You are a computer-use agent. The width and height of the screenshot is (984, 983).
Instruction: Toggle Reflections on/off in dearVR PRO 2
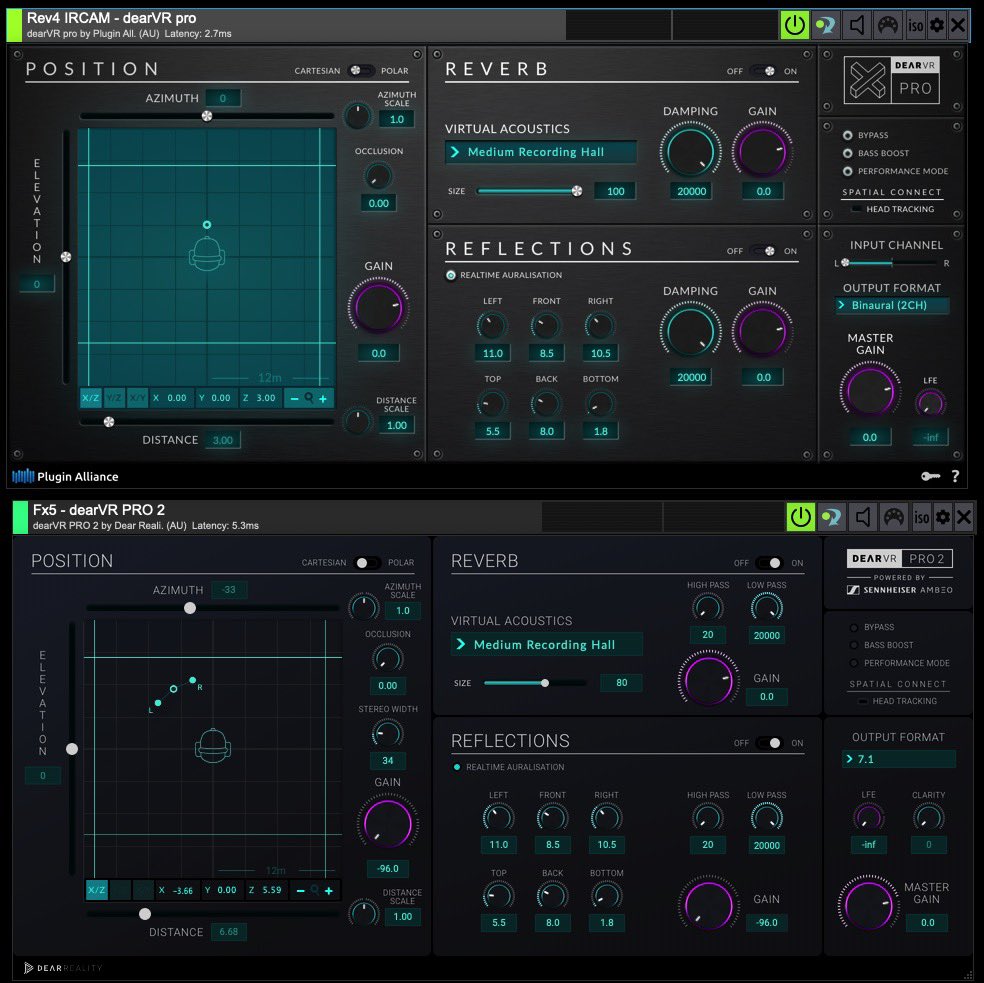pos(769,743)
